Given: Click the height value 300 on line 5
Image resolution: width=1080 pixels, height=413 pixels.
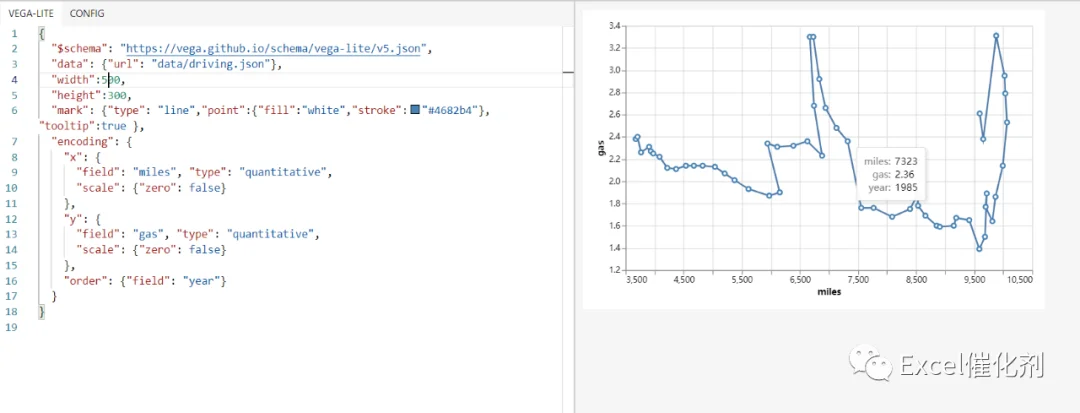Looking at the screenshot, I should (x=115, y=95).
